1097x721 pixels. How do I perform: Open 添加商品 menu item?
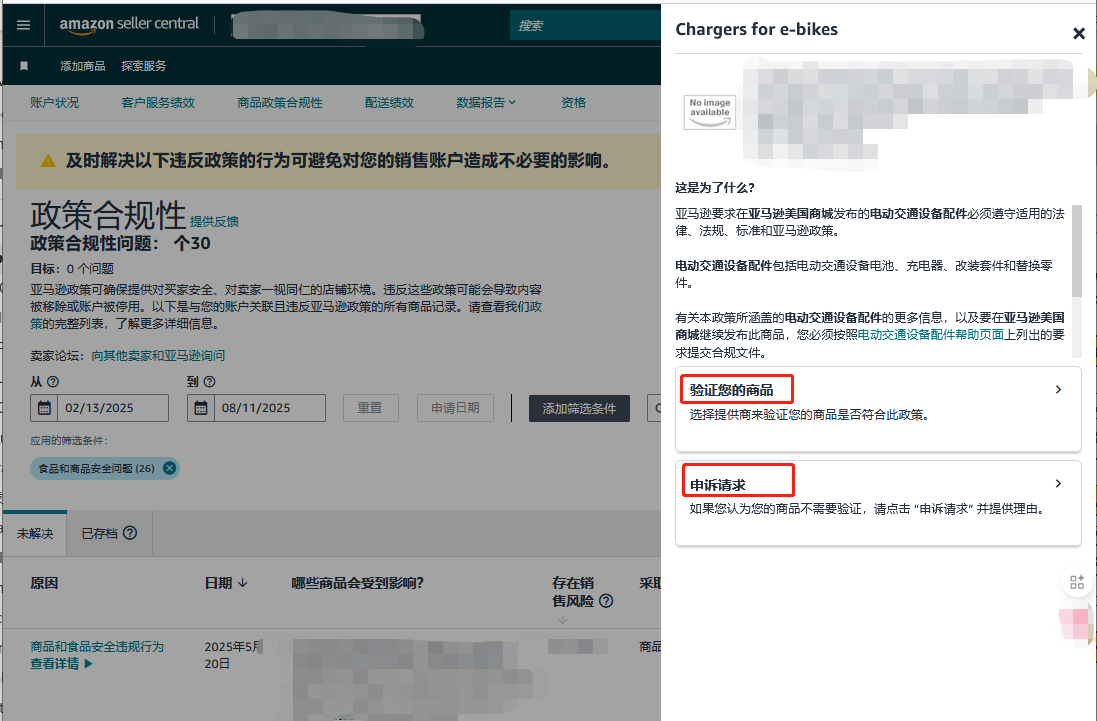coord(83,66)
